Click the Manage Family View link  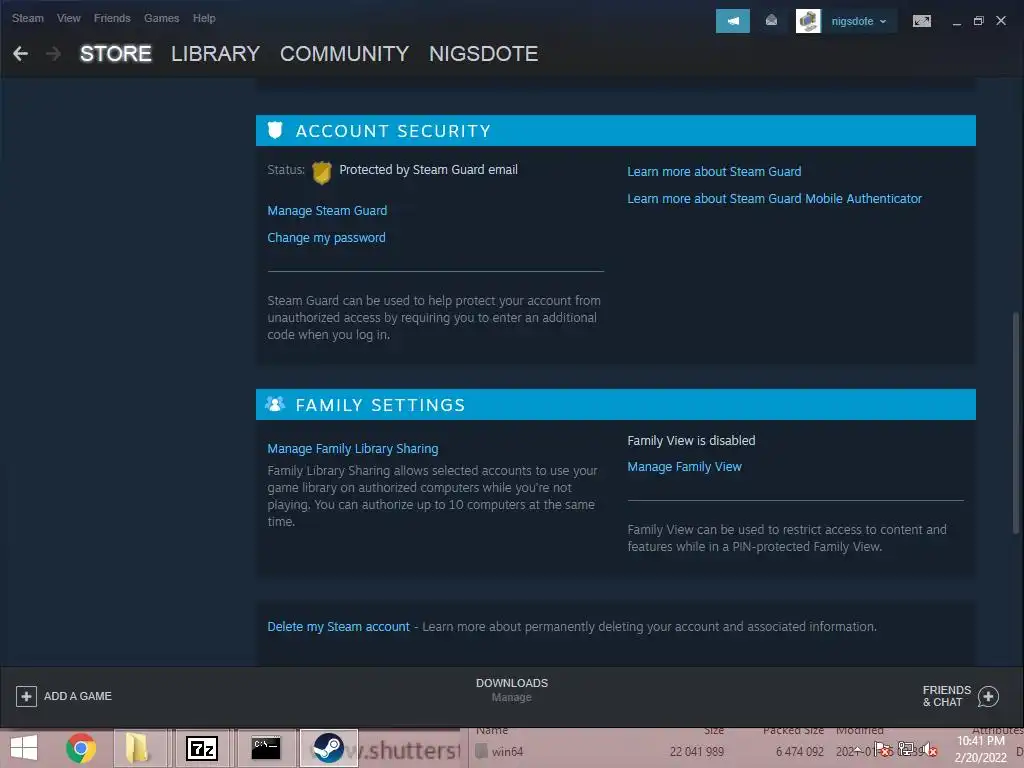684,467
